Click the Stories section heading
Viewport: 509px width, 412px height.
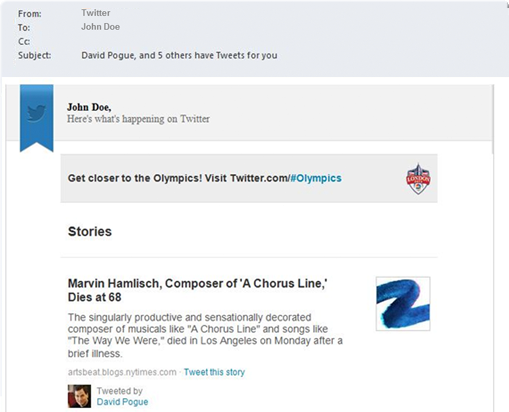90,231
